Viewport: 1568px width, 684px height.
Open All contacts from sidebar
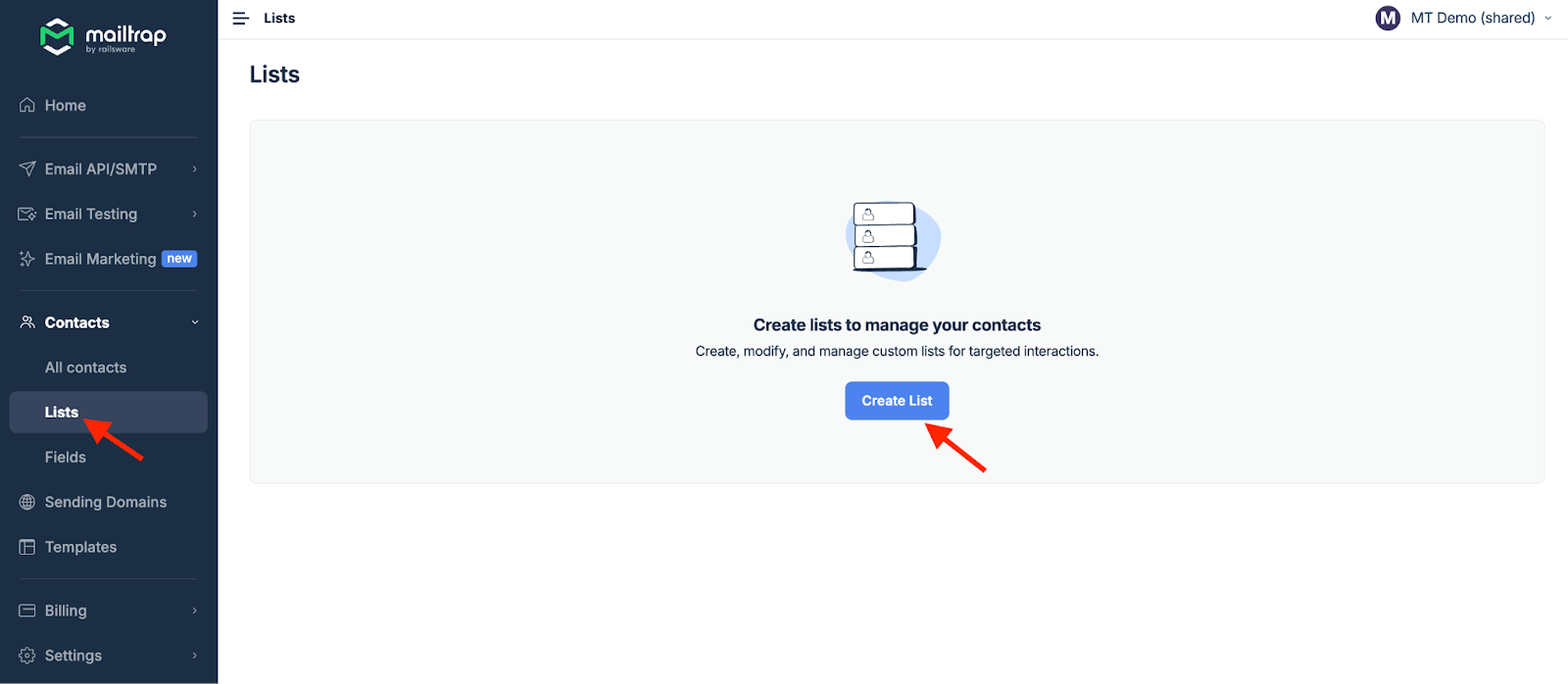[x=85, y=367]
